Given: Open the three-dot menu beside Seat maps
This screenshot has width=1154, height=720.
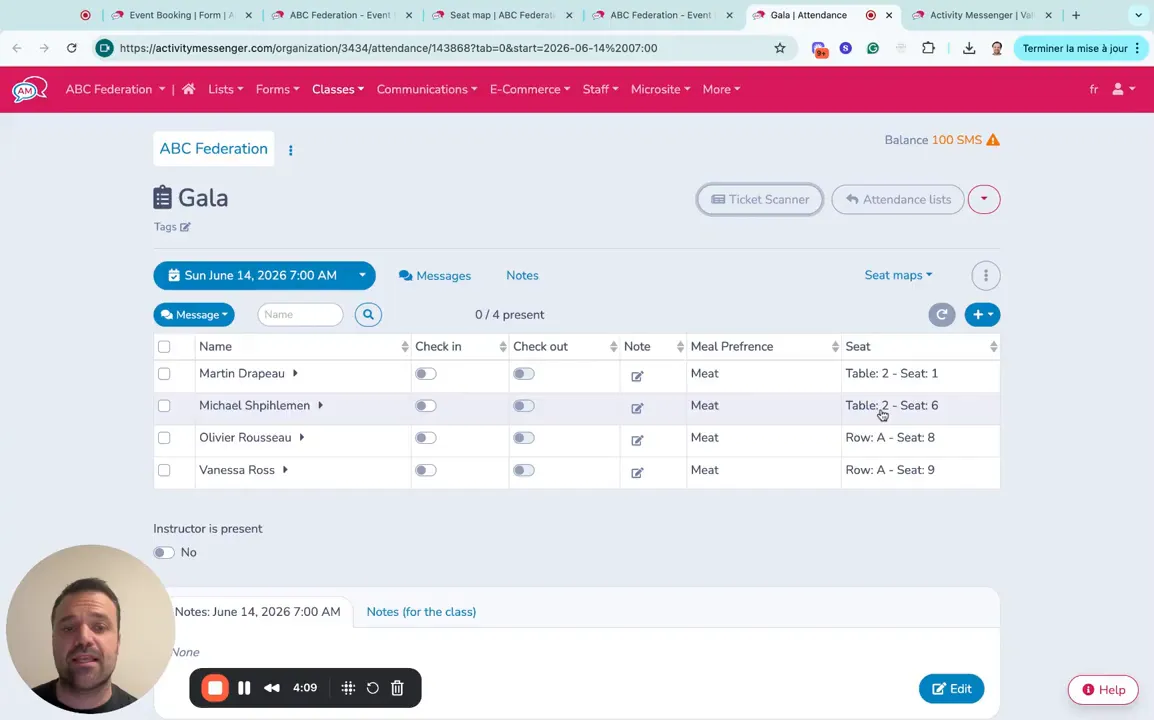Looking at the screenshot, I should [x=985, y=276].
